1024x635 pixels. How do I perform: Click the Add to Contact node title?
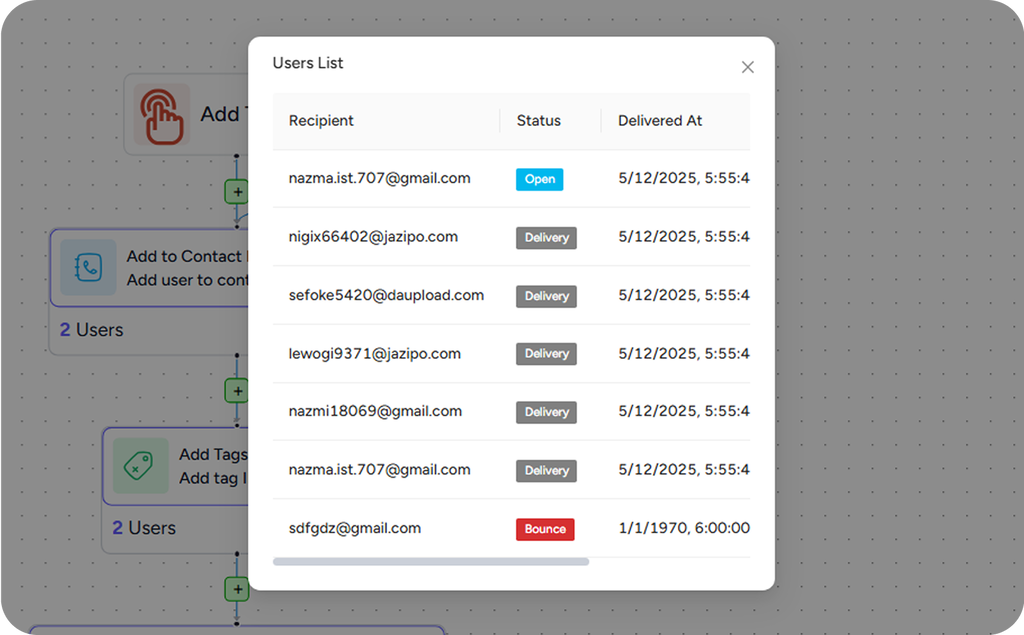(x=187, y=256)
